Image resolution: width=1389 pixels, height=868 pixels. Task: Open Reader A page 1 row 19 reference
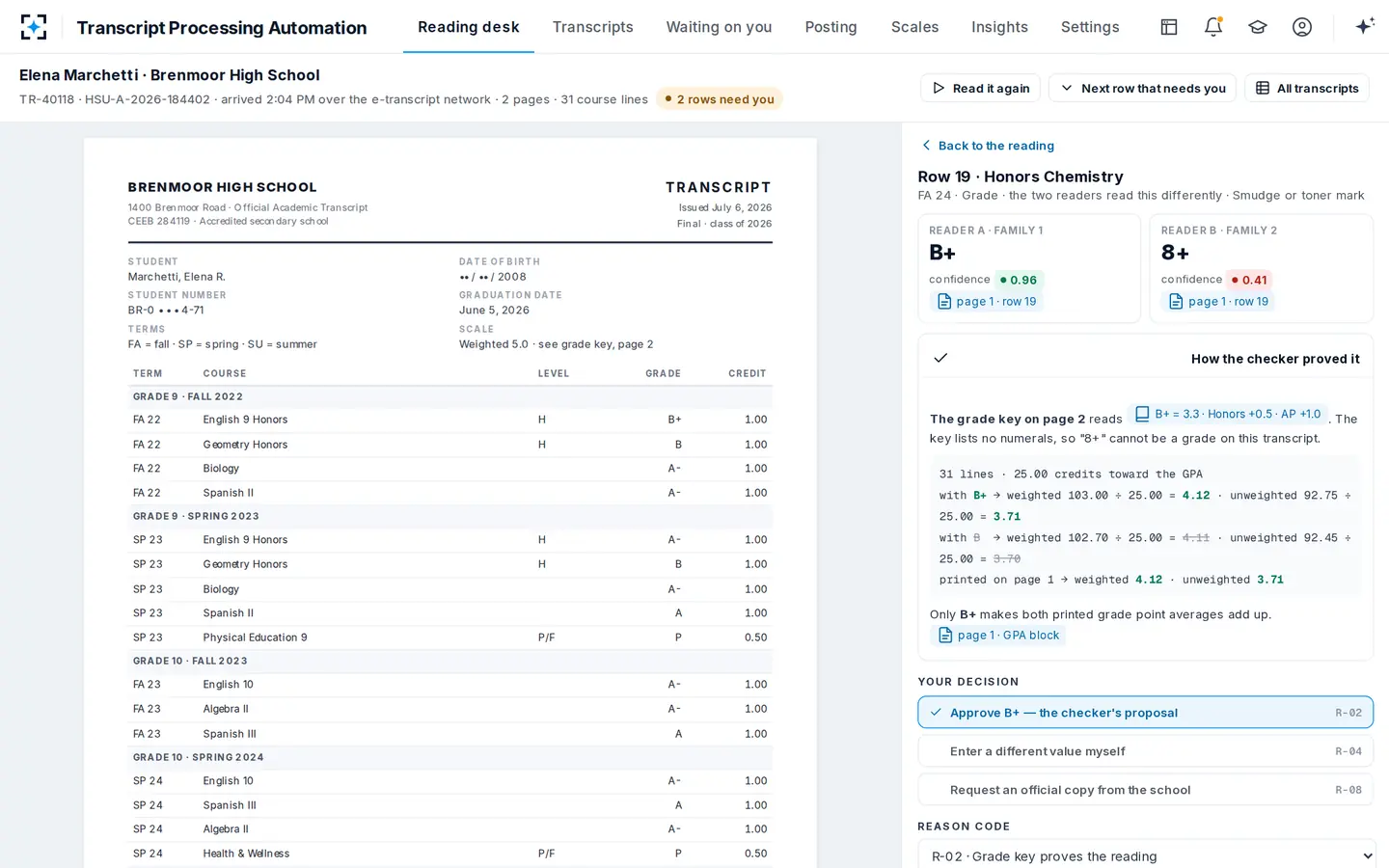click(x=987, y=302)
